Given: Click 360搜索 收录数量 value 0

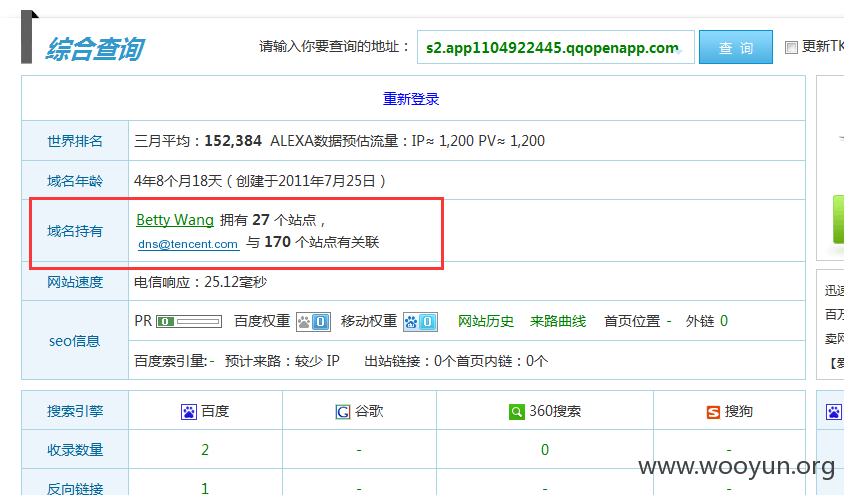Looking at the screenshot, I should 545,450.
